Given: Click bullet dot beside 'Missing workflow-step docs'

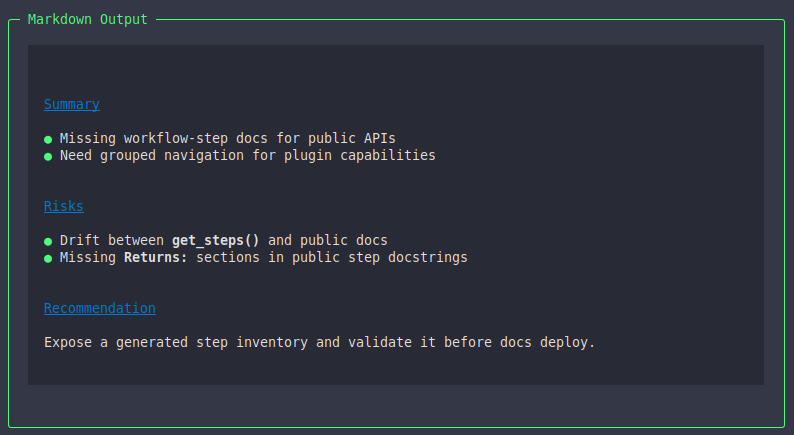Looking at the screenshot, I should [48, 139].
